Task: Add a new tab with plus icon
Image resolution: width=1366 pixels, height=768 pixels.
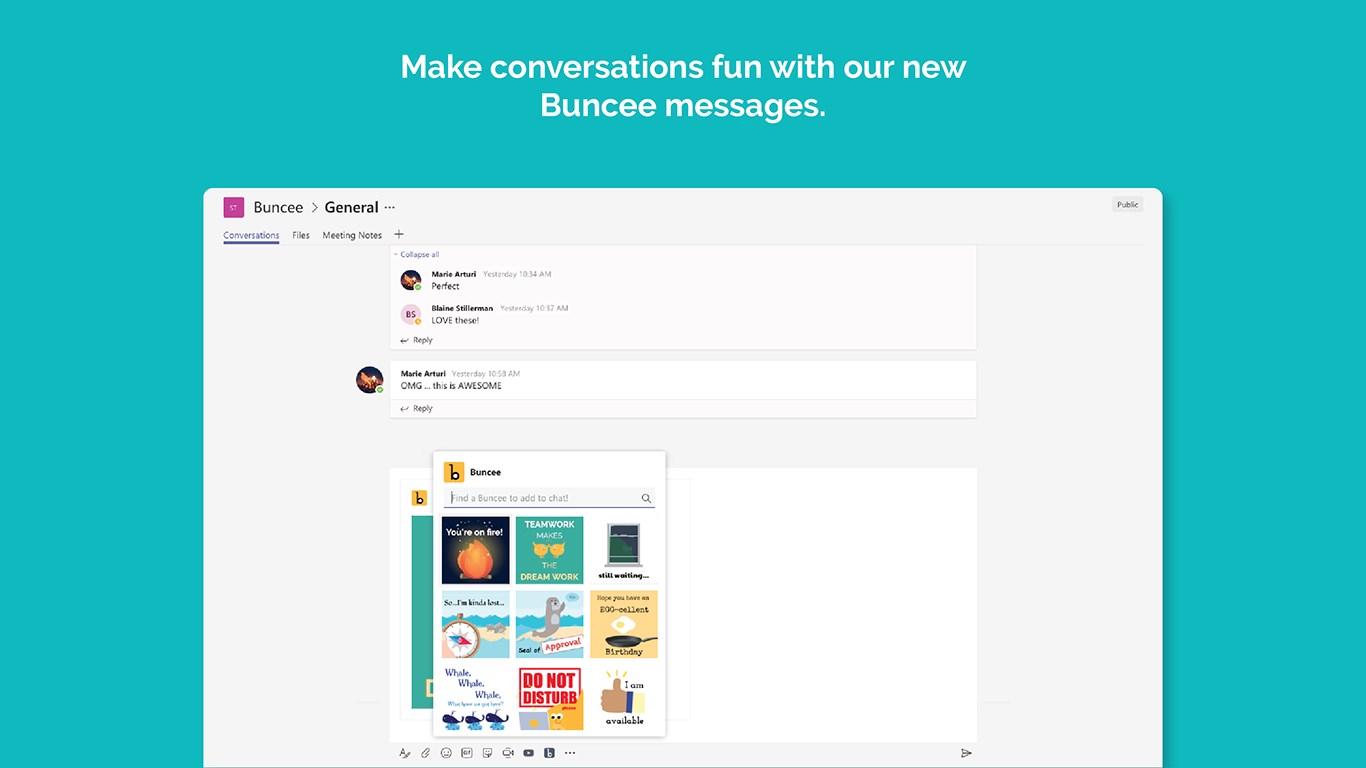Action: click(399, 235)
